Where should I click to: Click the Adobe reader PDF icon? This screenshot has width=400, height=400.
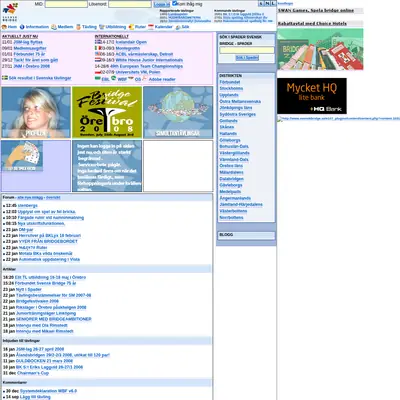click(144, 79)
